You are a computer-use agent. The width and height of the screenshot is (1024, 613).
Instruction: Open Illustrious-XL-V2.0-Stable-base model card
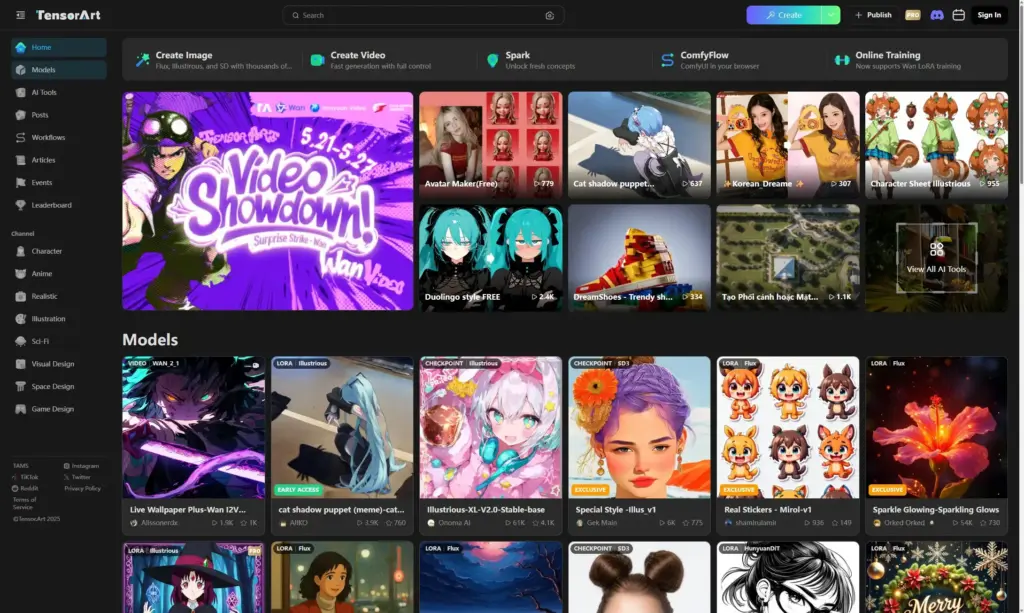coord(490,446)
